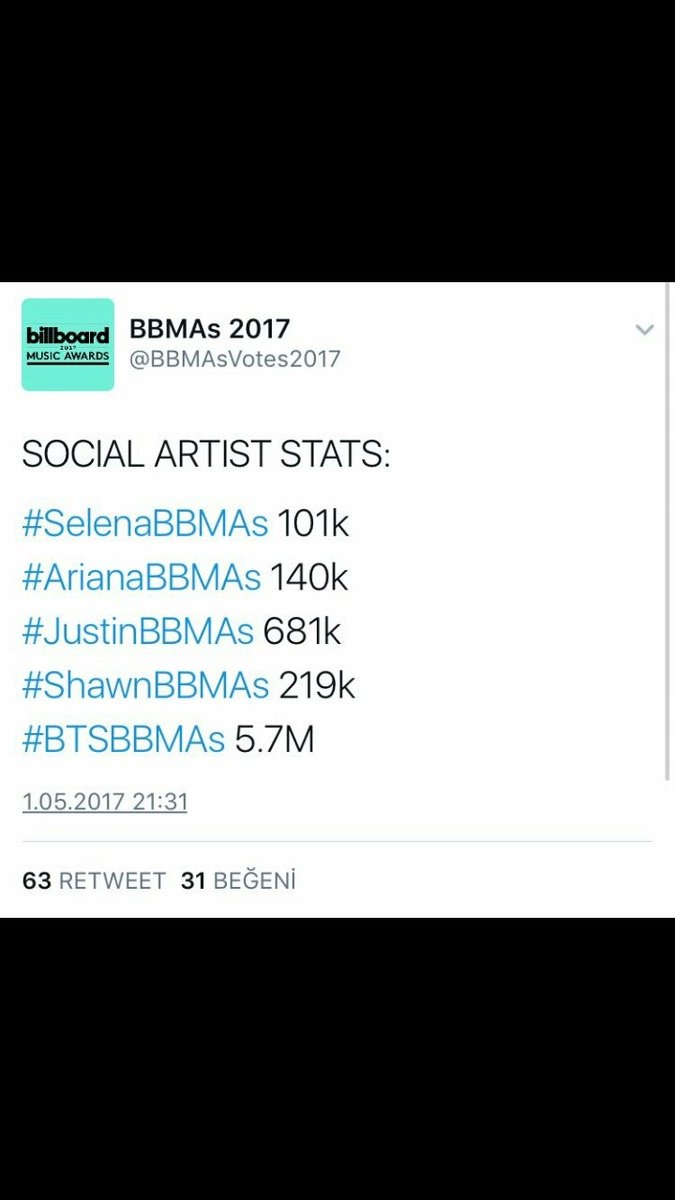Click the @BBMAsVotes2017 handle
Viewport: 675px width, 1200px height.
click(234, 359)
